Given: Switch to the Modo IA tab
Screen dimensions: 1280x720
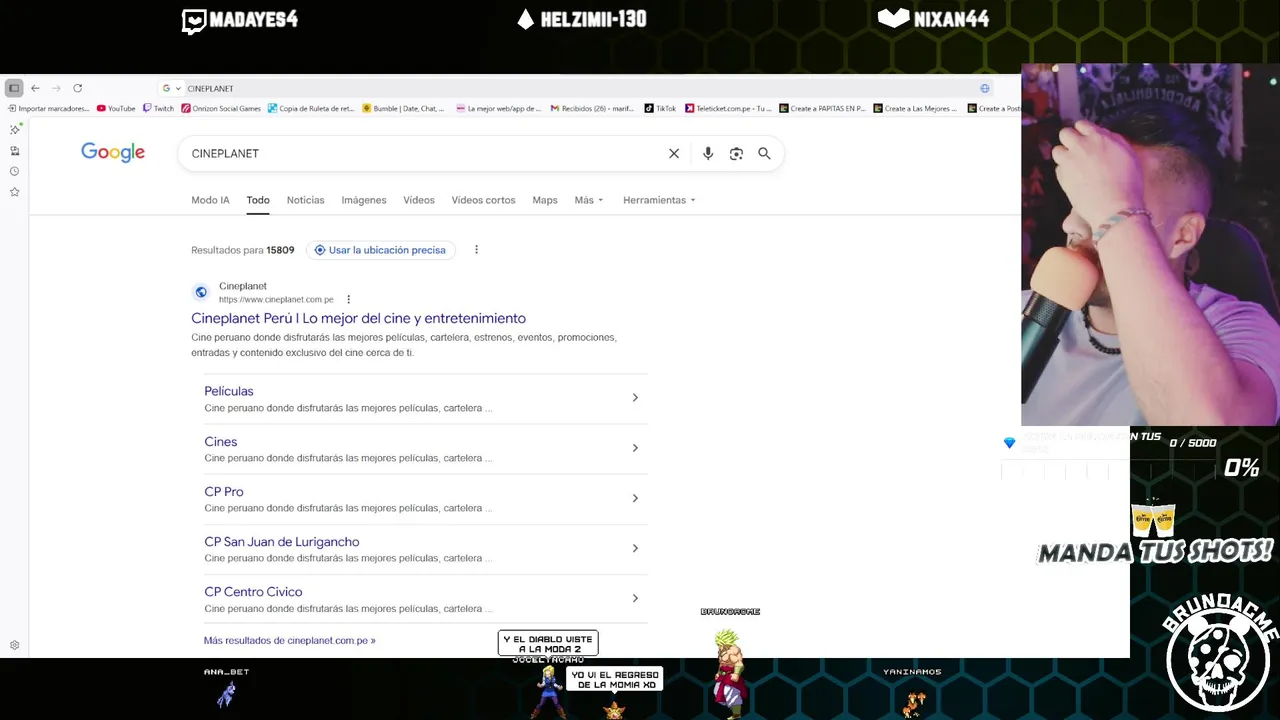Looking at the screenshot, I should [210, 200].
